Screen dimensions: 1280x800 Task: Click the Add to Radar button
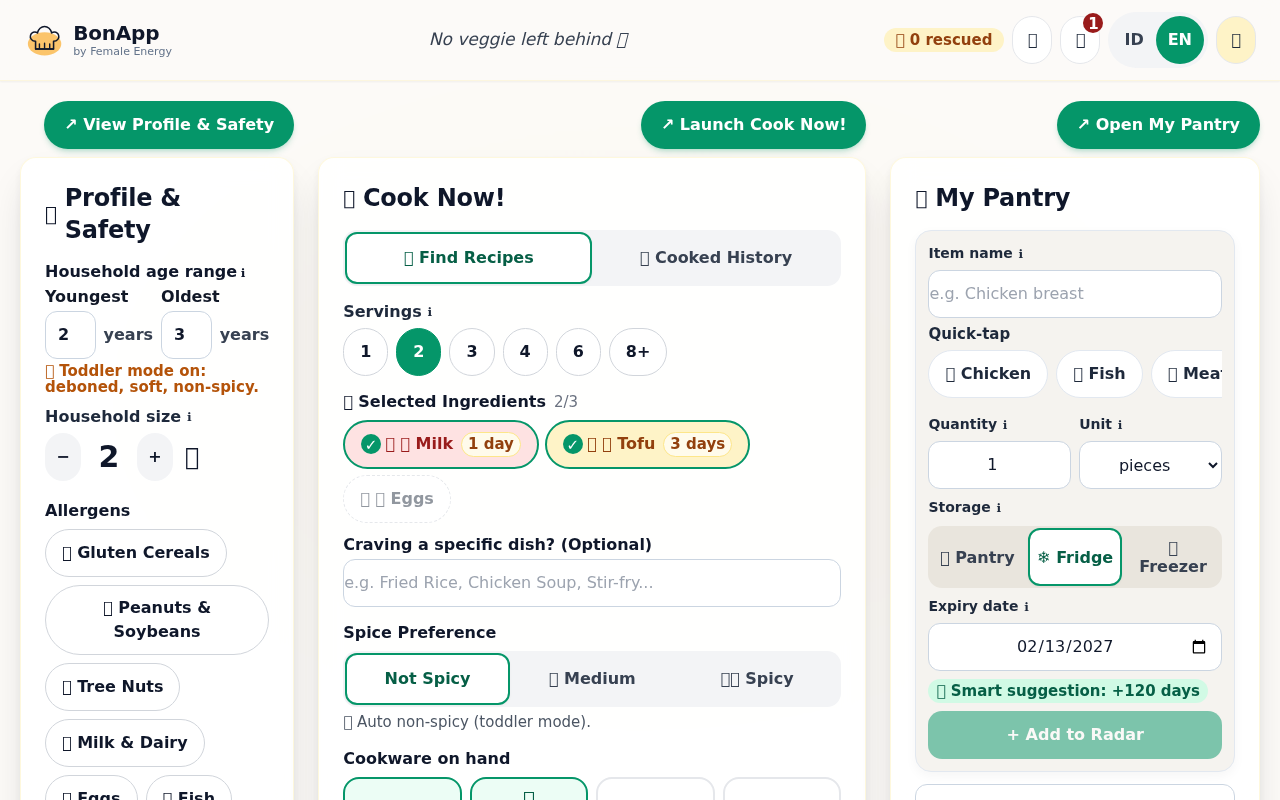[1075, 735]
